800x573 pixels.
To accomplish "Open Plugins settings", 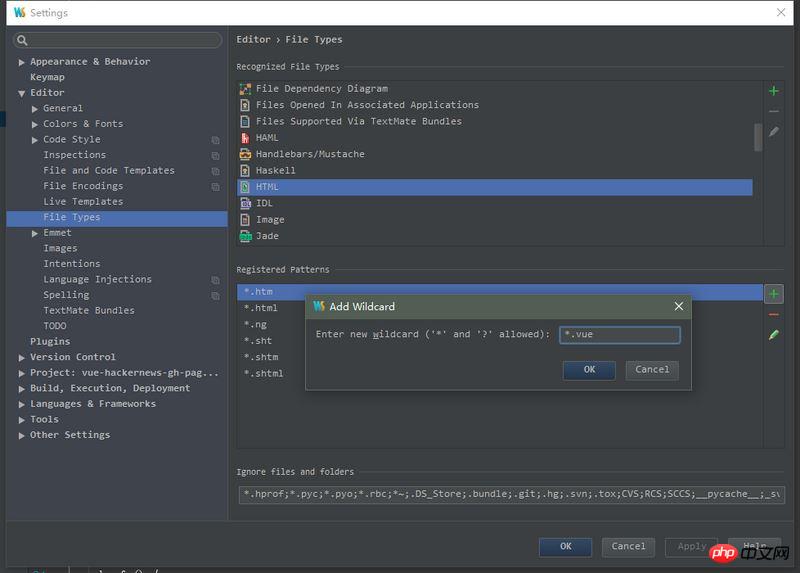I will click(50, 341).
